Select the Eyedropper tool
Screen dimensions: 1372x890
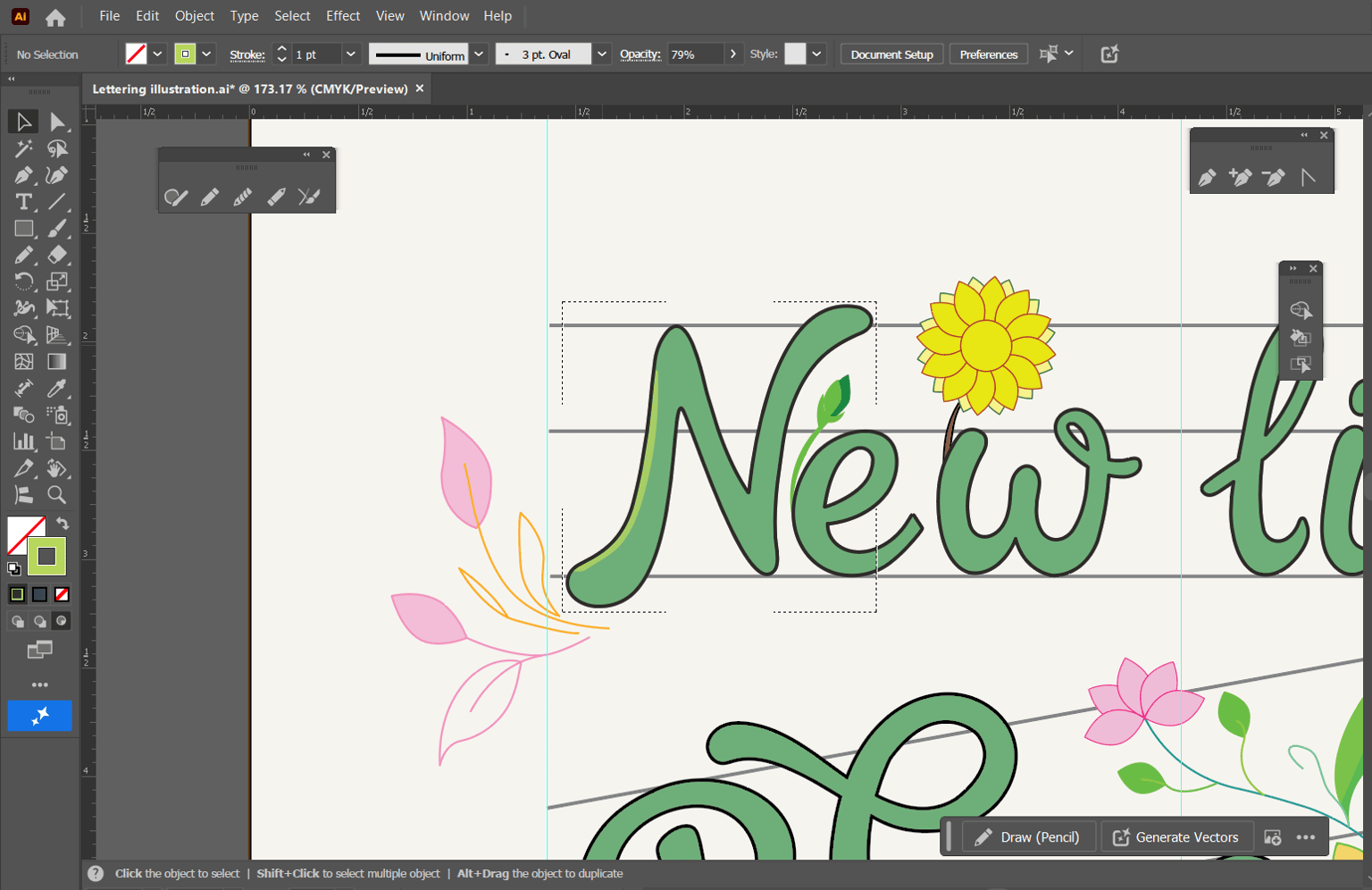58,388
